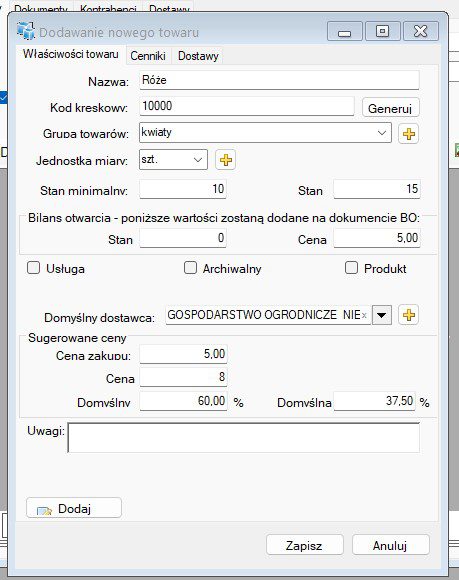Check the Produkt option

[x=351, y=268]
